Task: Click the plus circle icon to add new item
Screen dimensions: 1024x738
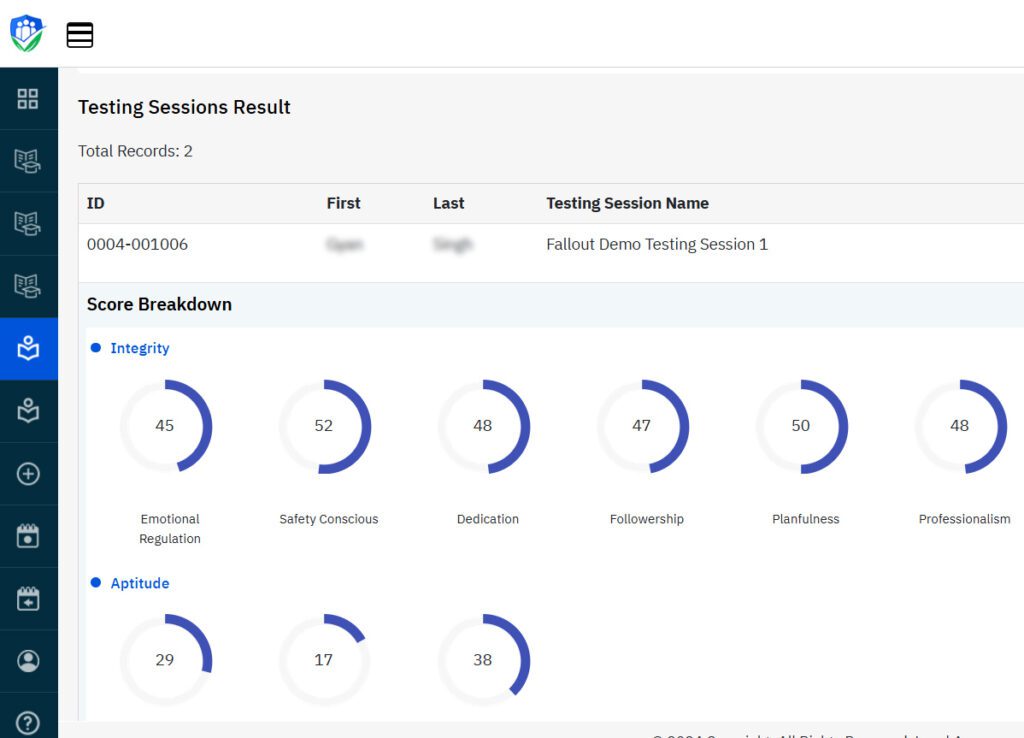Action: pos(29,473)
